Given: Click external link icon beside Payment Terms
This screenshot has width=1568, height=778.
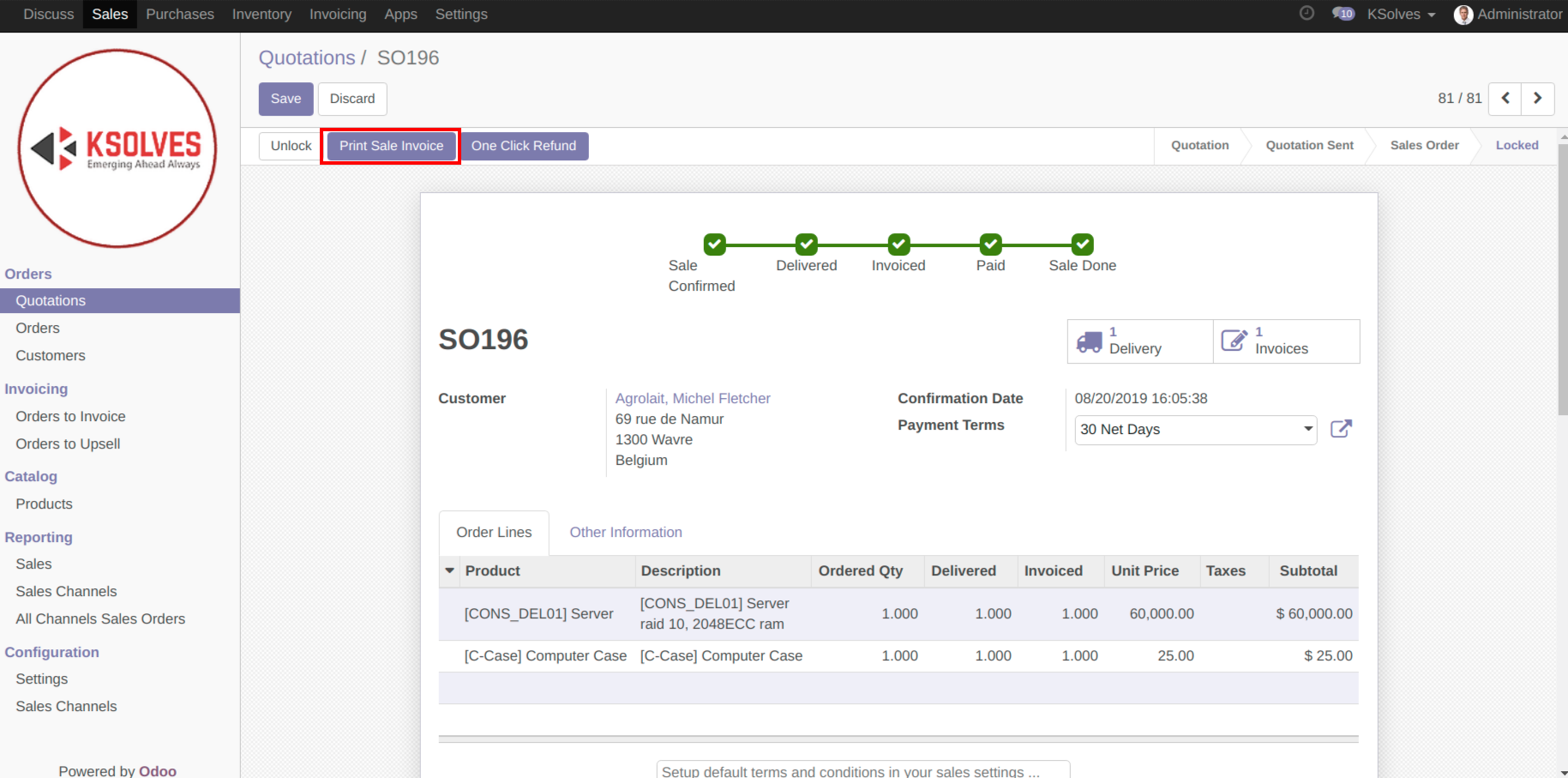Looking at the screenshot, I should 1341,429.
